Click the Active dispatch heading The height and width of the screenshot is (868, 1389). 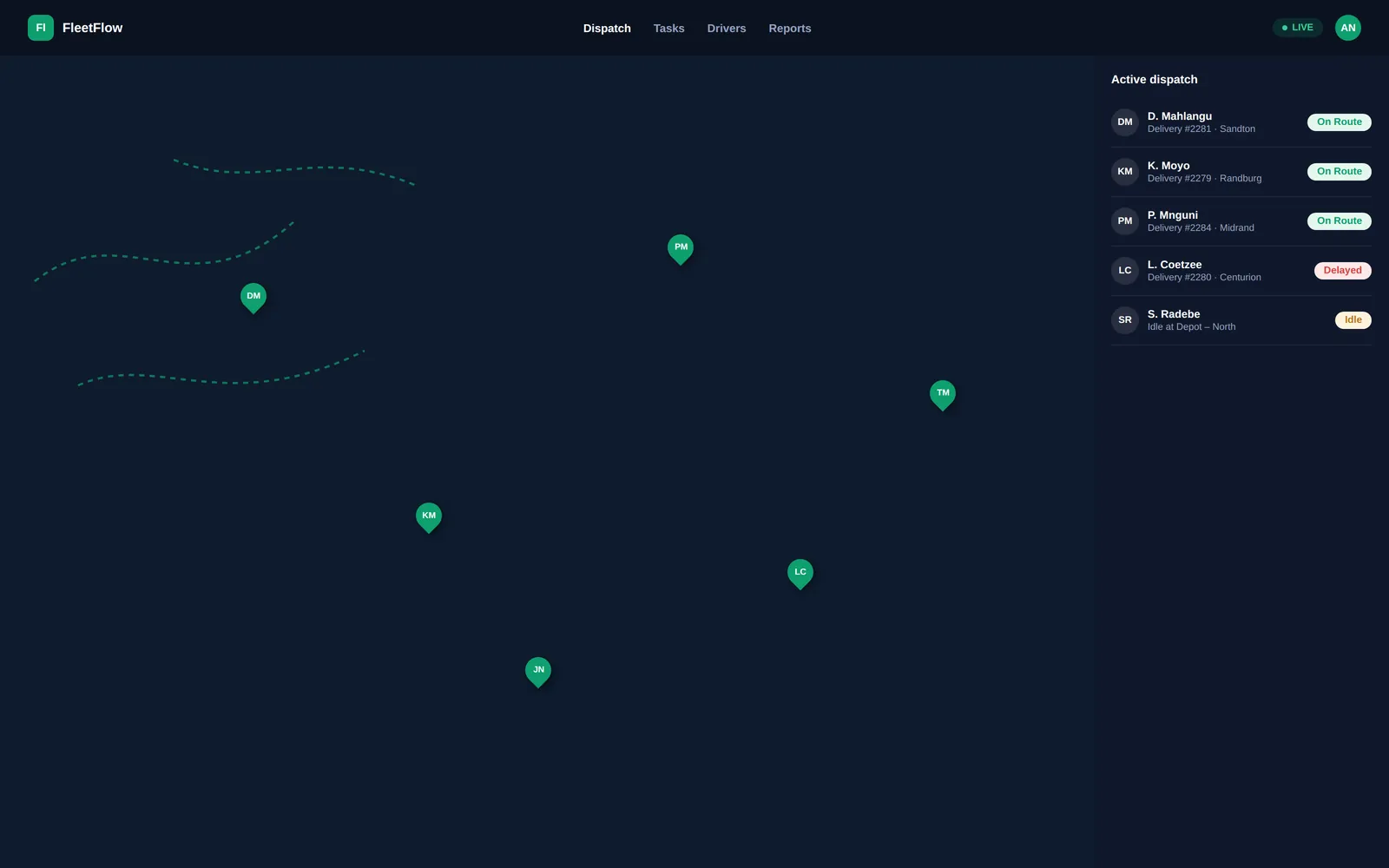(1155, 80)
